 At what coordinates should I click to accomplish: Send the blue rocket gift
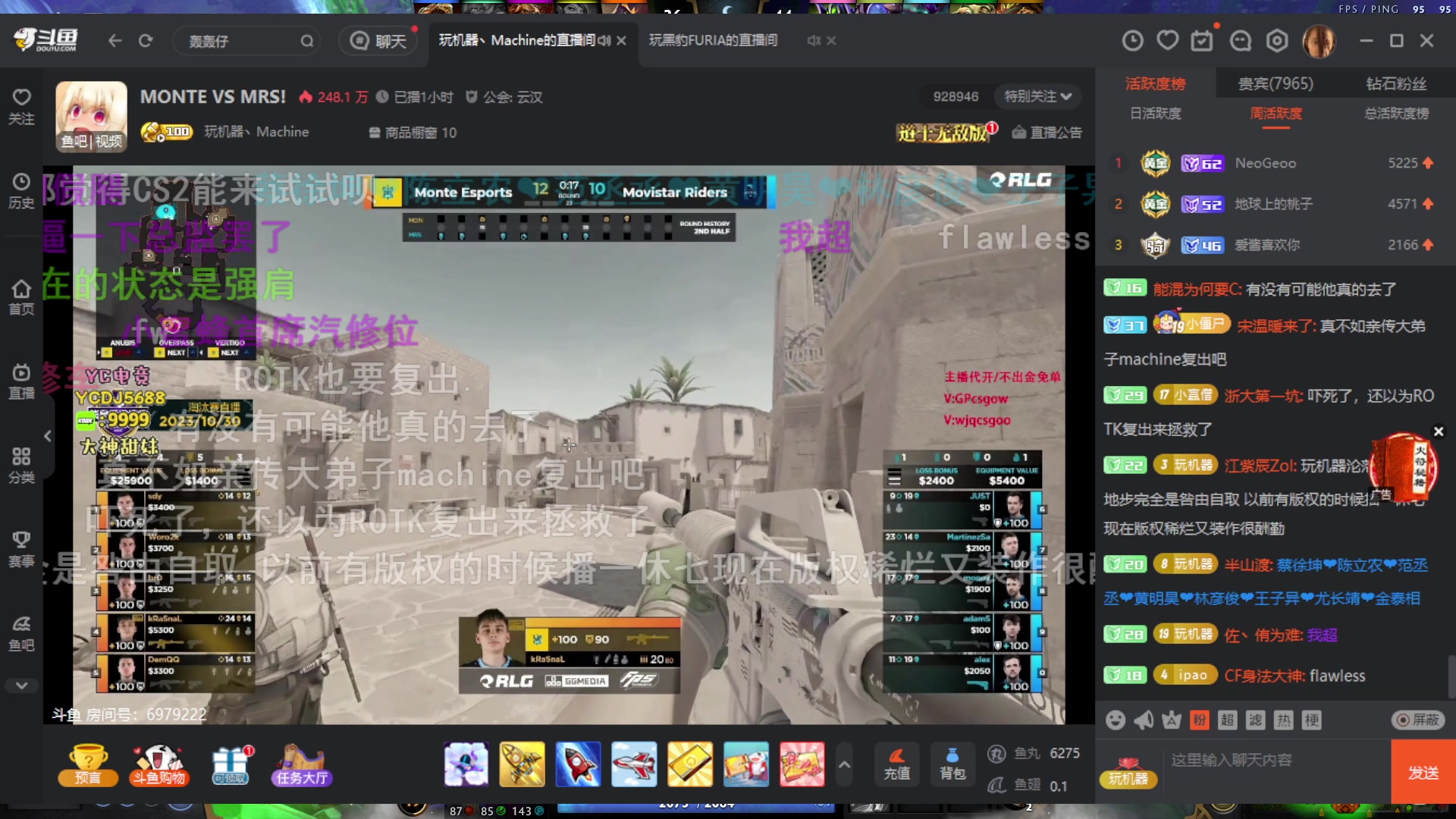click(578, 764)
